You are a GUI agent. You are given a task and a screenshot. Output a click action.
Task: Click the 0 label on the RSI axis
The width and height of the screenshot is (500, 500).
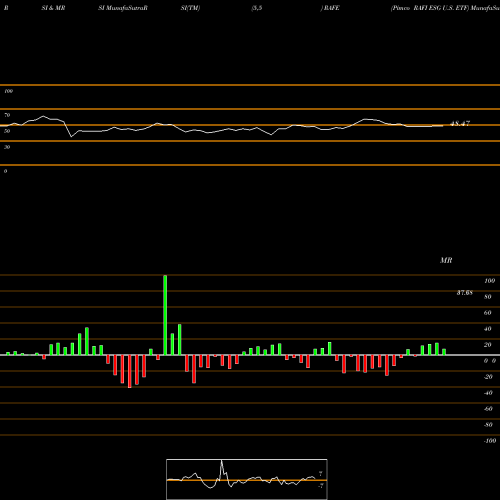point(5,171)
